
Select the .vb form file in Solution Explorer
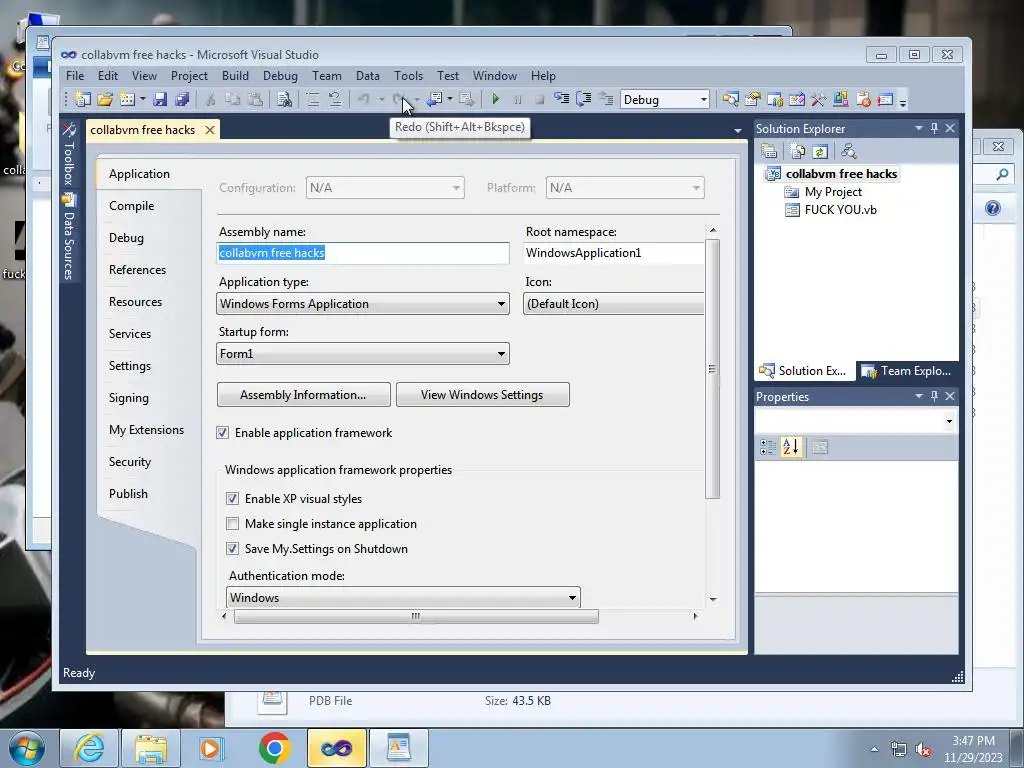pyautogui.click(x=840, y=210)
